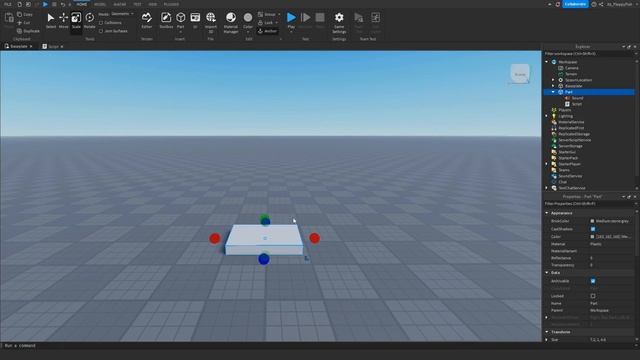Click the Filter Properties search field
Screen dimensions: 640x360
(588, 204)
